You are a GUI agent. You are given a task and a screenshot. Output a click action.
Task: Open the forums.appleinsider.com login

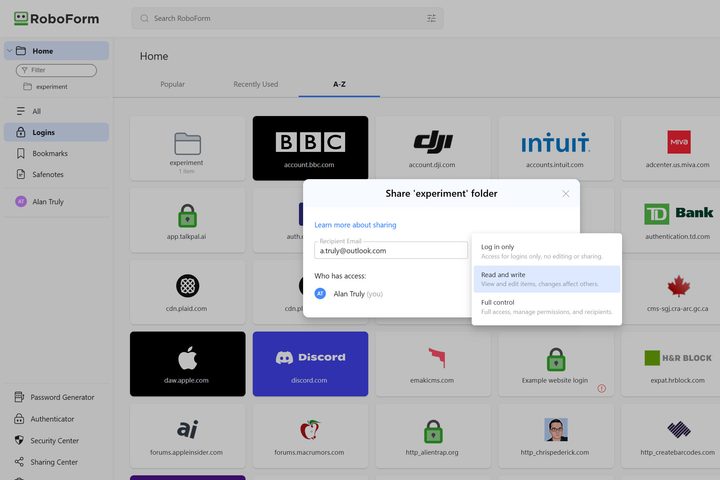pos(187,436)
